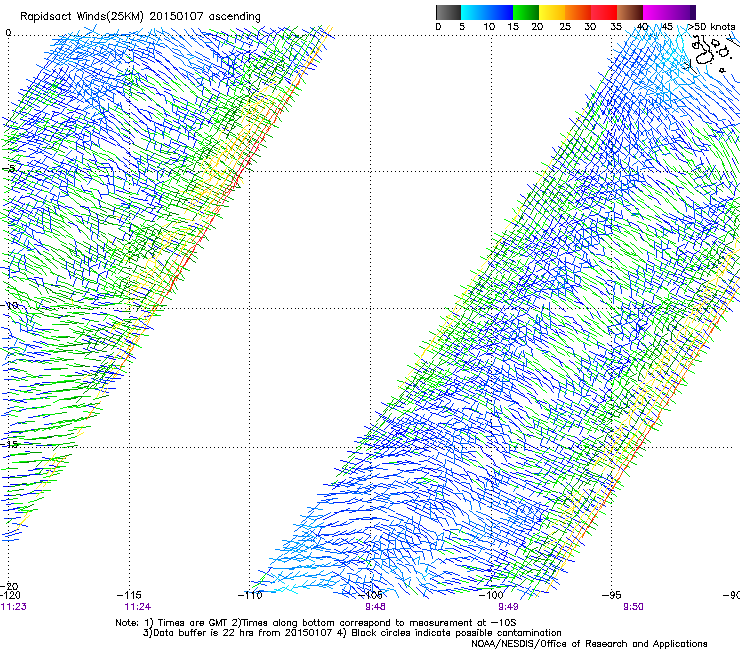Click the red 30-35 knots legend swatch
This screenshot has height=650, width=740.
pos(604,12)
